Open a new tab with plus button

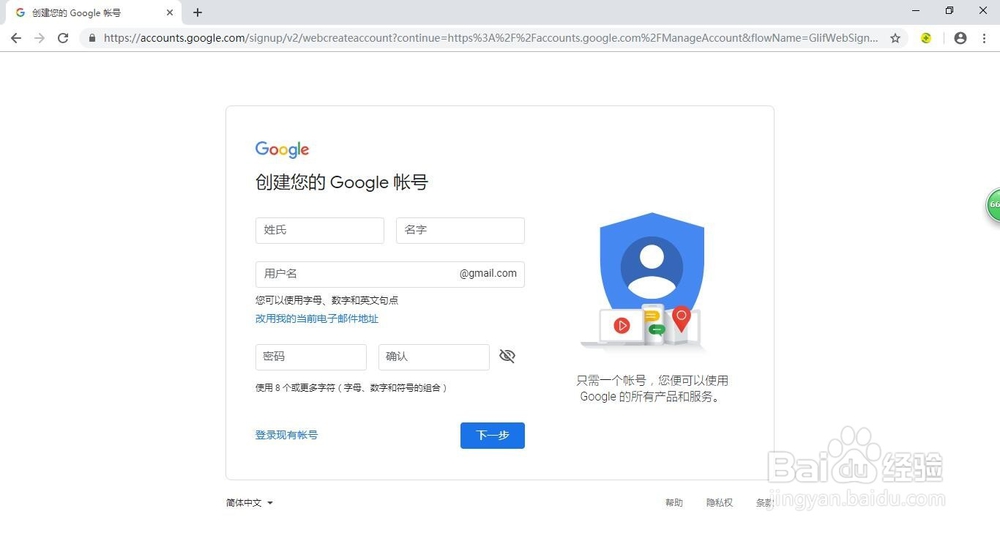(x=198, y=12)
